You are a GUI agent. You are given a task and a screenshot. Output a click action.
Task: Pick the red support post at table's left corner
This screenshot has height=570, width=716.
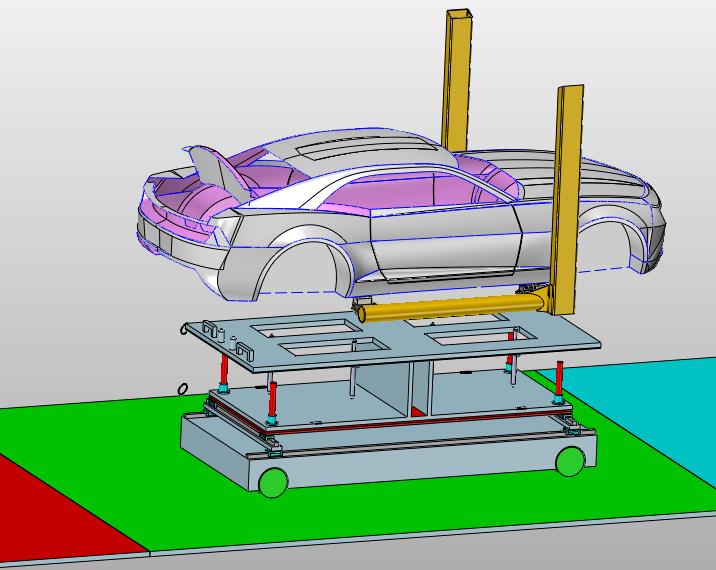tap(224, 371)
